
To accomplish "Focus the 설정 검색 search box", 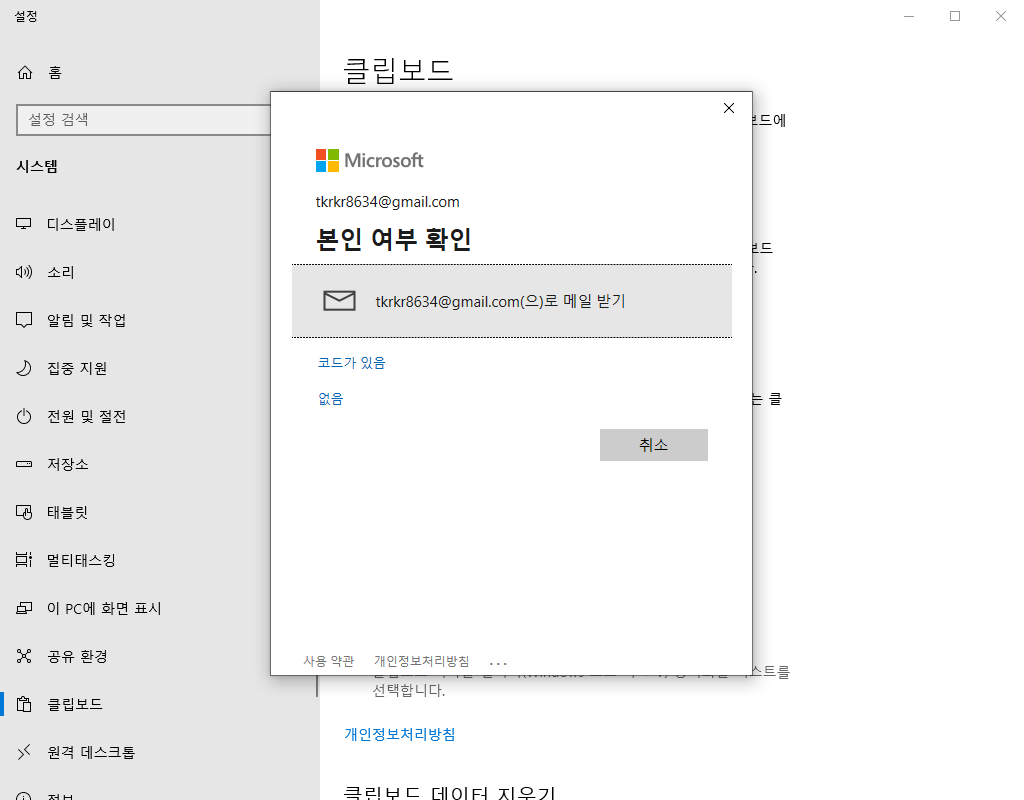I will coord(144,120).
